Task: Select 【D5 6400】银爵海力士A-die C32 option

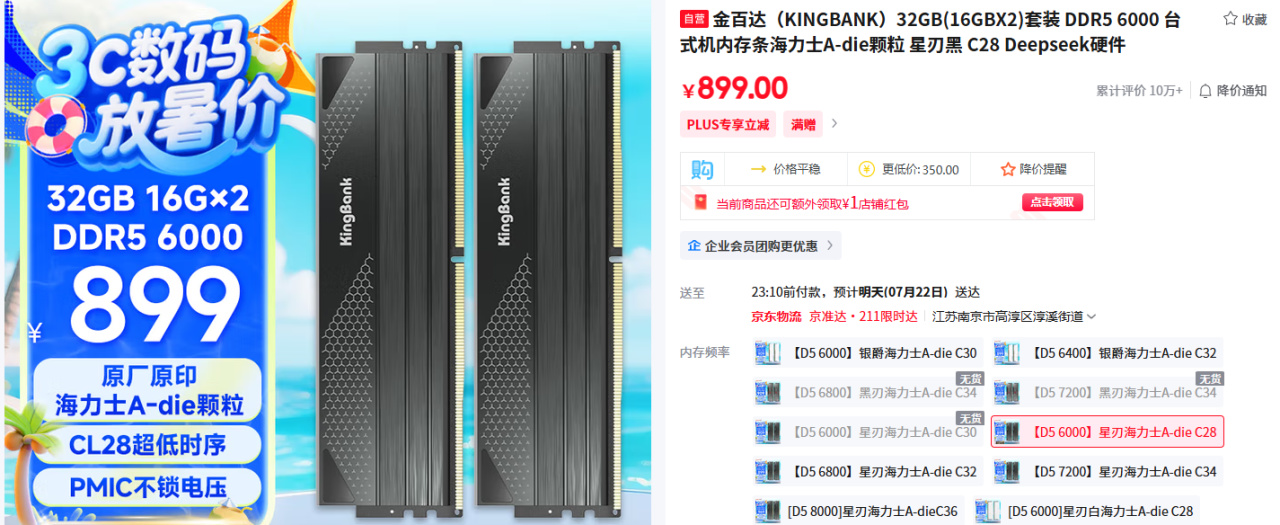Action: tap(1107, 352)
